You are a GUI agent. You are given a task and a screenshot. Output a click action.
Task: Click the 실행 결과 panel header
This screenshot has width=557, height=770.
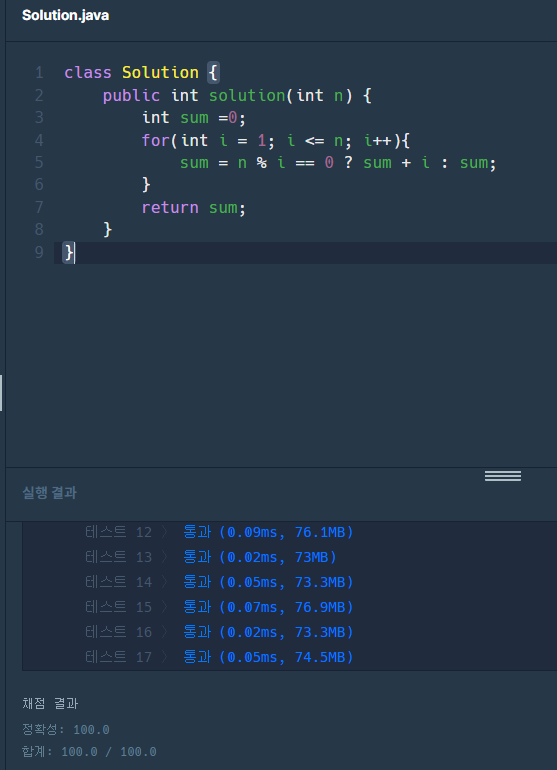point(49,493)
